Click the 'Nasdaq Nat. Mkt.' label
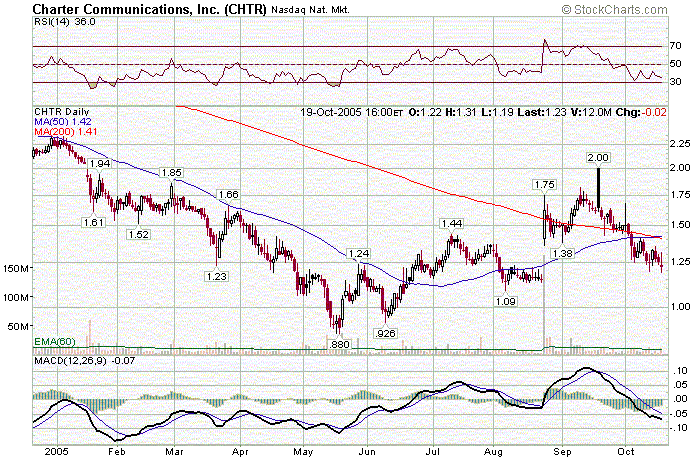The width and height of the screenshot is (700, 462). (x=310, y=10)
